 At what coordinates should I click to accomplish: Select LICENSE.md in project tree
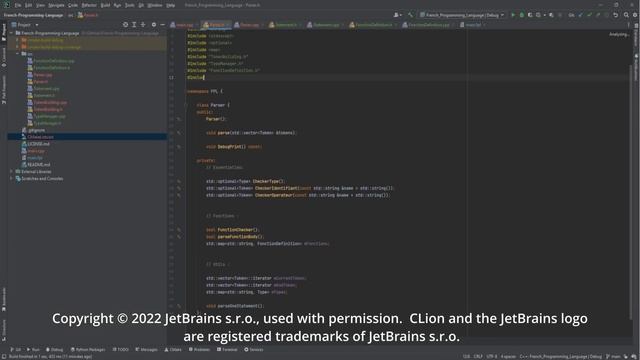coord(36,144)
